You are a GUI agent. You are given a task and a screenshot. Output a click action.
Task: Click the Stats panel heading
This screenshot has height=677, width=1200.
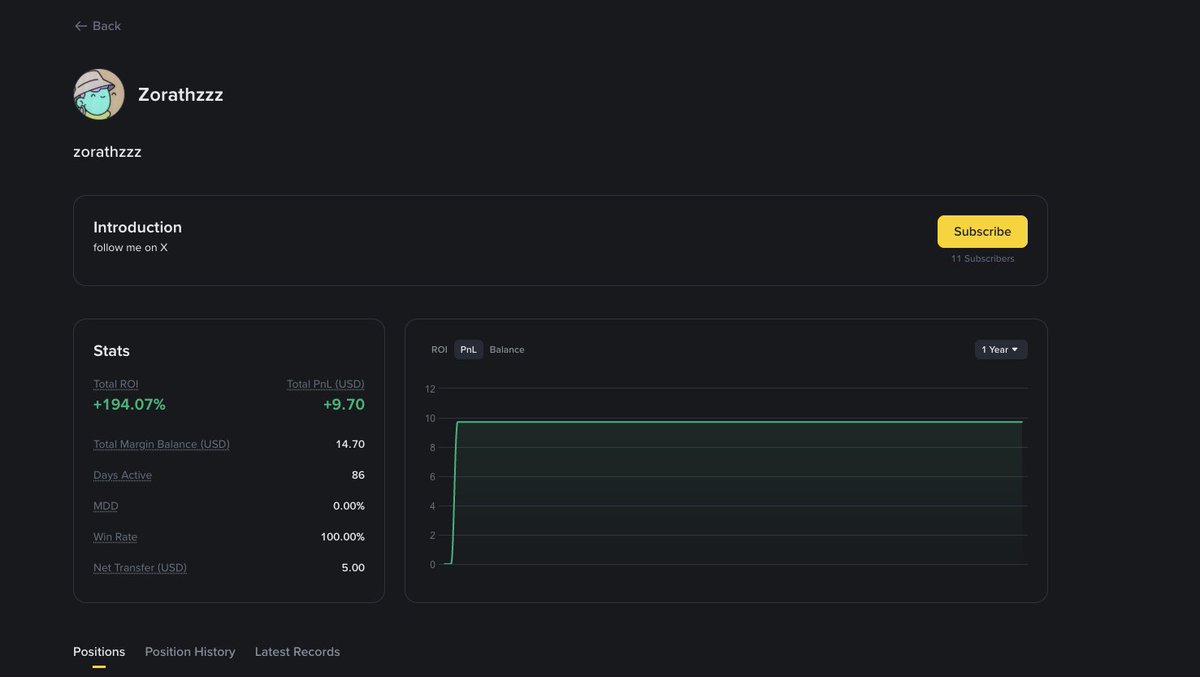pyautogui.click(x=112, y=351)
